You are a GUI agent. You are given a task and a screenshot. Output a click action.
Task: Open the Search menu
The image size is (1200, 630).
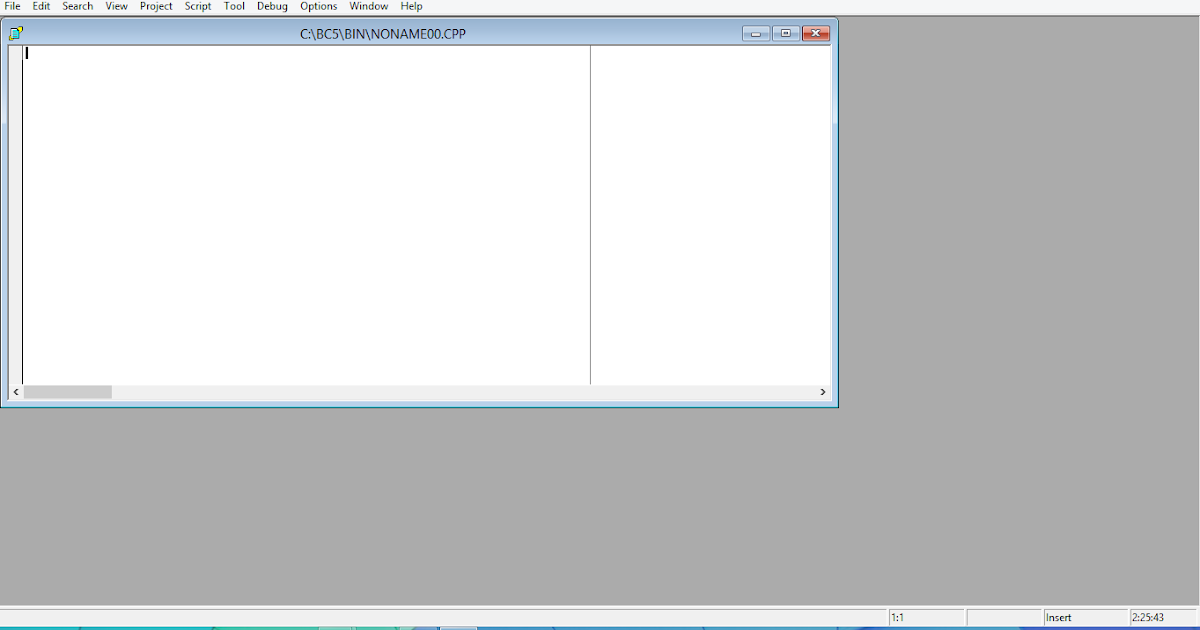pos(77,6)
